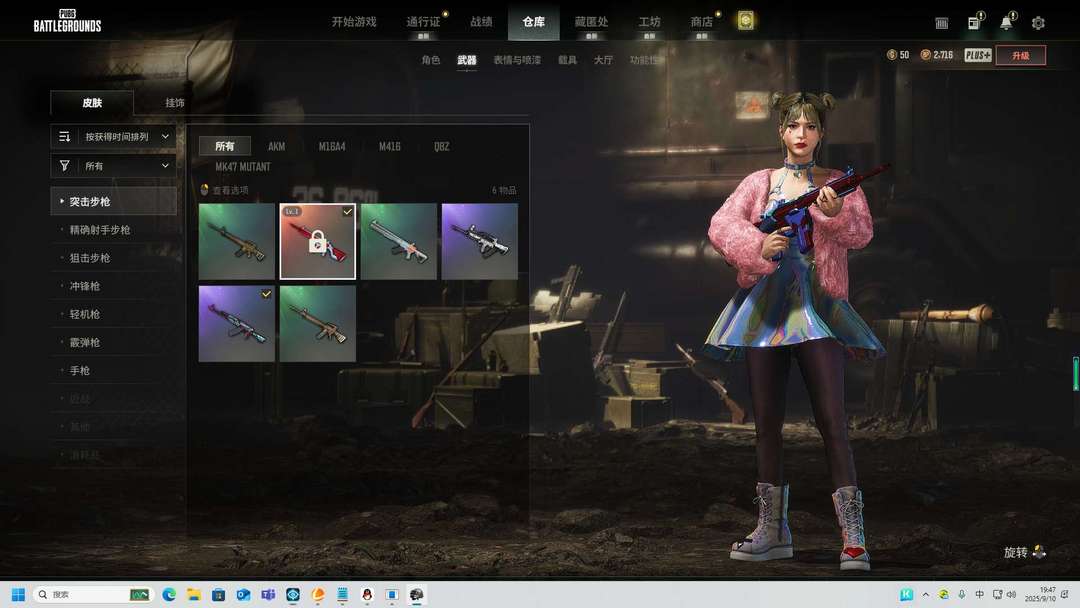Switch to the 大厅 sub-tab

(603, 60)
